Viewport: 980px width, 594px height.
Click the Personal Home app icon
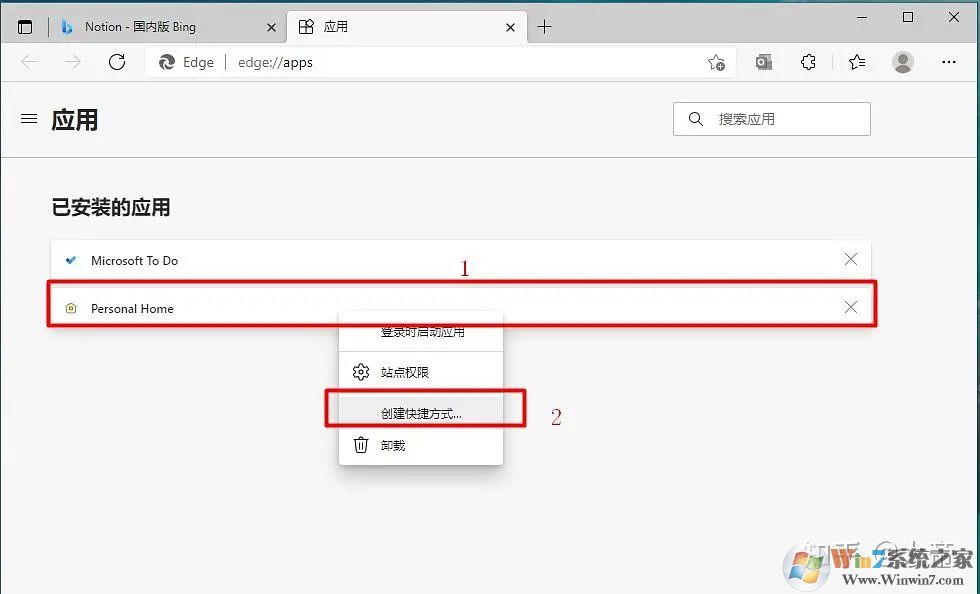pos(70,308)
